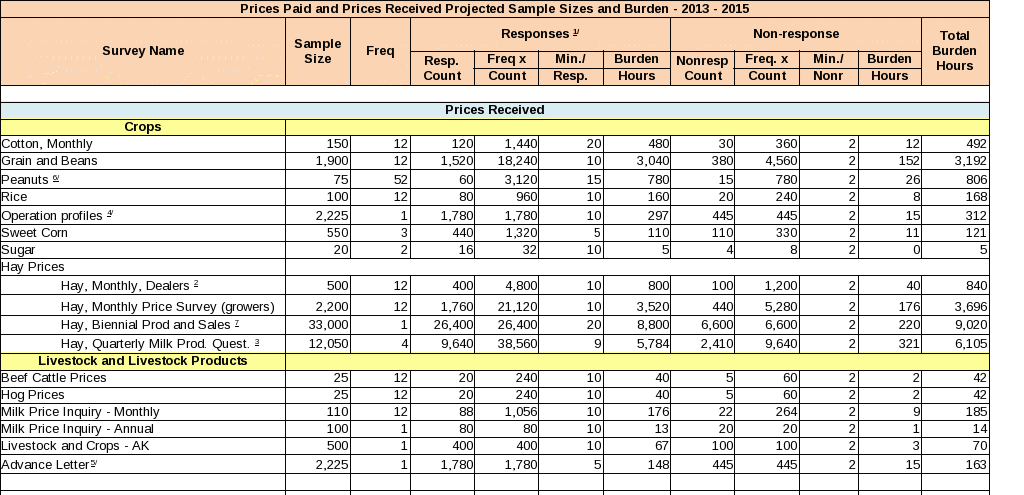Open the Peanuts footnote reference

tap(56, 177)
